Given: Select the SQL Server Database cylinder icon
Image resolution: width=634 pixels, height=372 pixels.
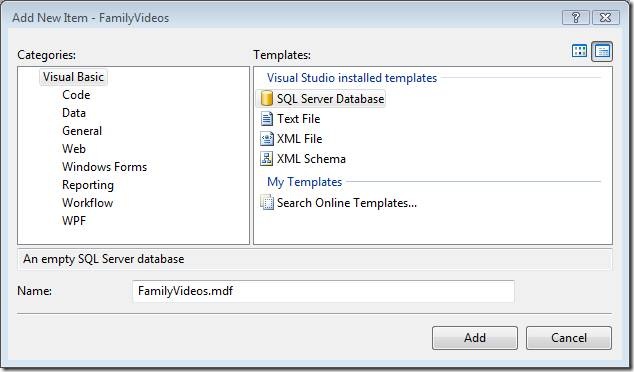Looking at the screenshot, I should click(x=266, y=99).
